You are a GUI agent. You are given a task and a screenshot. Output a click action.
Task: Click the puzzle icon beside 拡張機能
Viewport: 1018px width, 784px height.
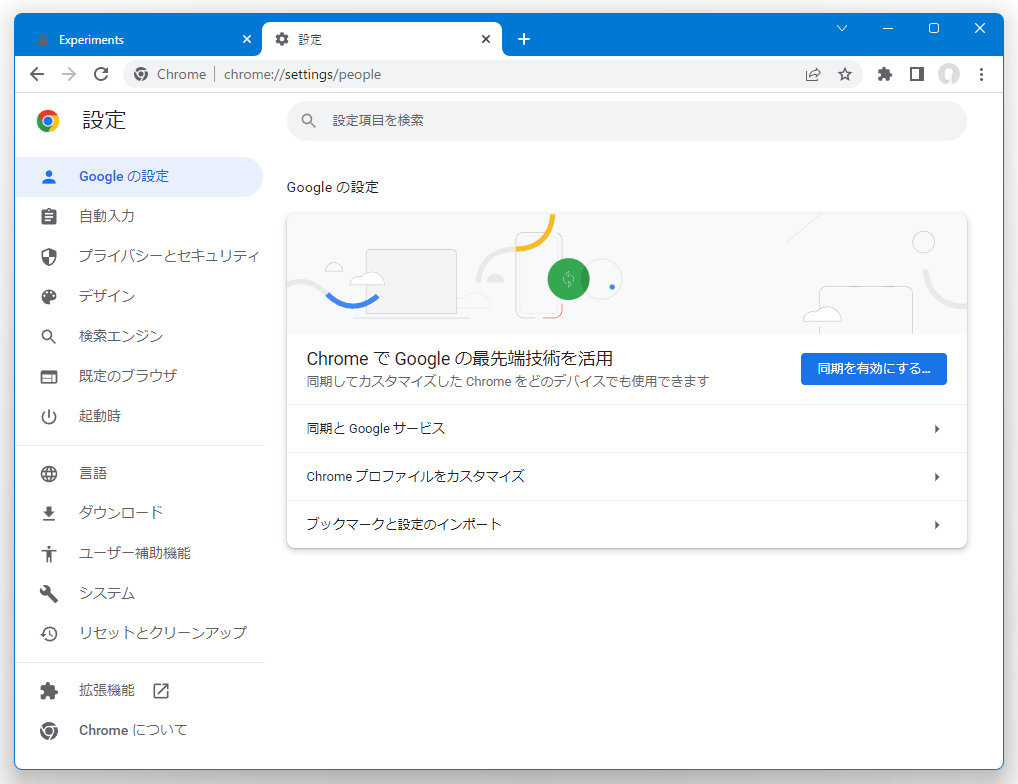coord(49,691)
